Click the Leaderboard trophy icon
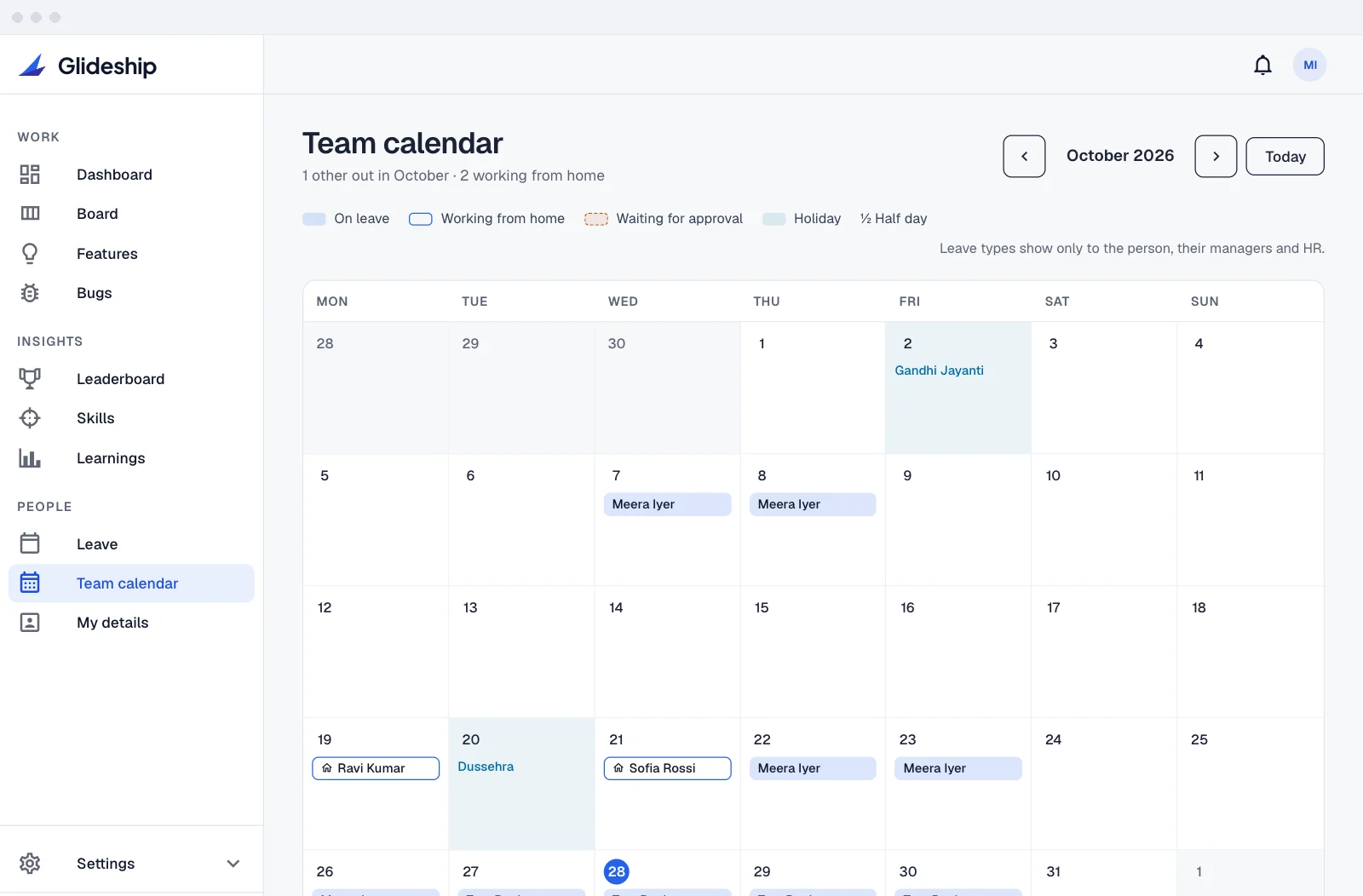The image size is (1363, 896). coord(30,379)
